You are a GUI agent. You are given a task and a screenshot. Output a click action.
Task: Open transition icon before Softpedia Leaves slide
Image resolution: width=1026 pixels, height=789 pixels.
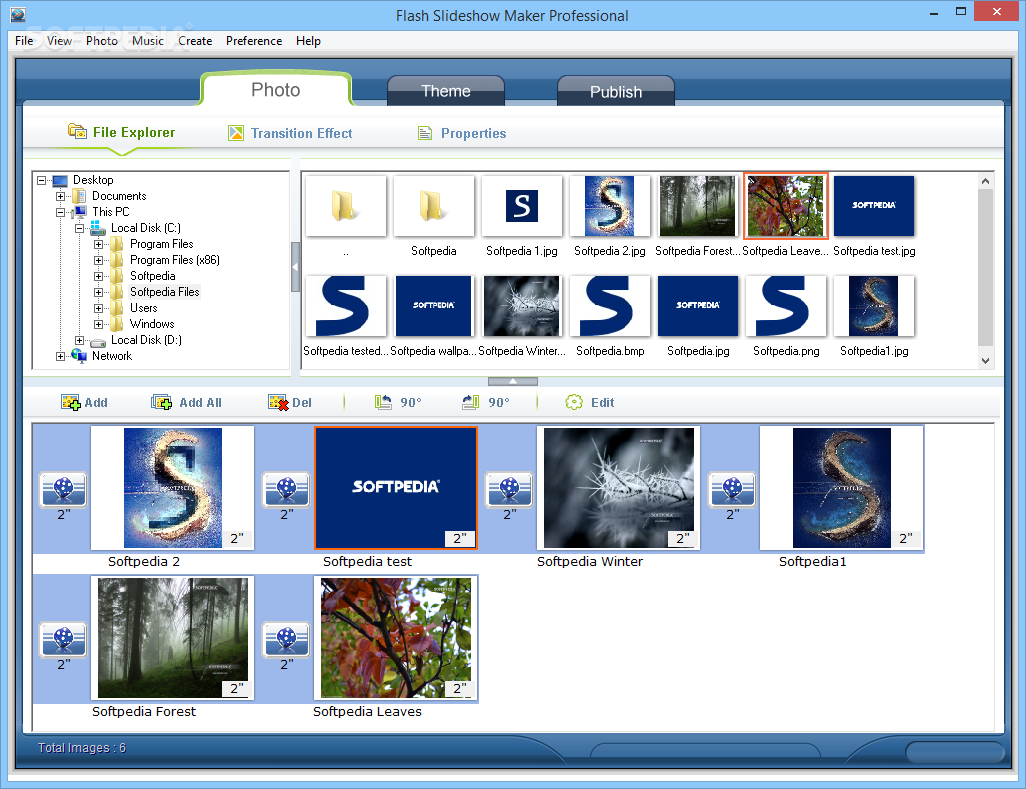(286, 640)
